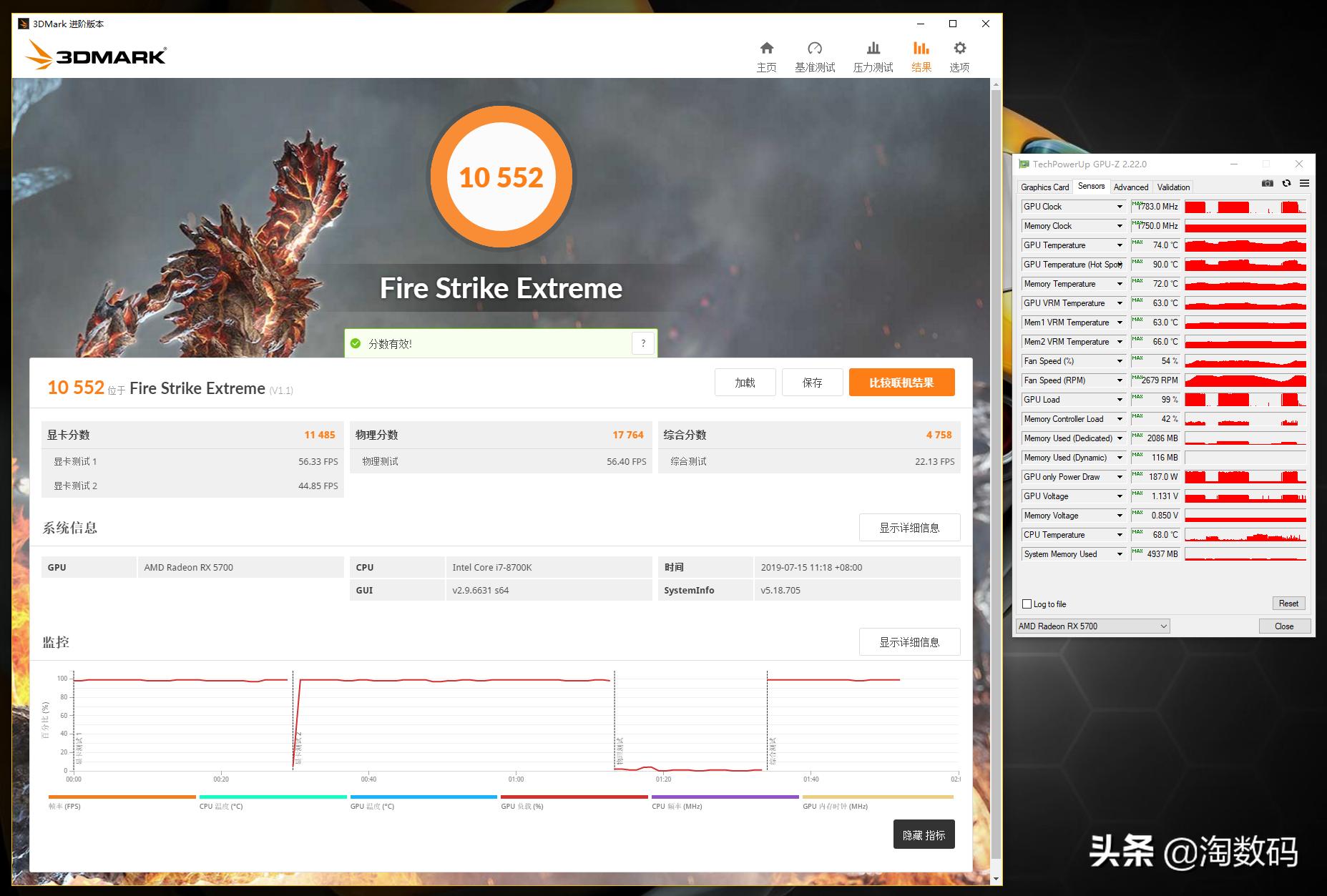Open the GPU only Power Draw dropdown
Viewport: 1327px width, 896px height.
click(x=1120, y=477)
